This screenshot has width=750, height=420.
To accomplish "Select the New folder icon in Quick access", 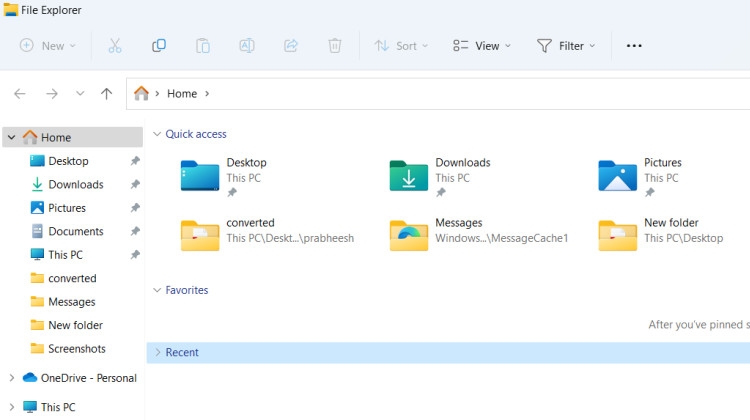I will (x=618, y=235).
